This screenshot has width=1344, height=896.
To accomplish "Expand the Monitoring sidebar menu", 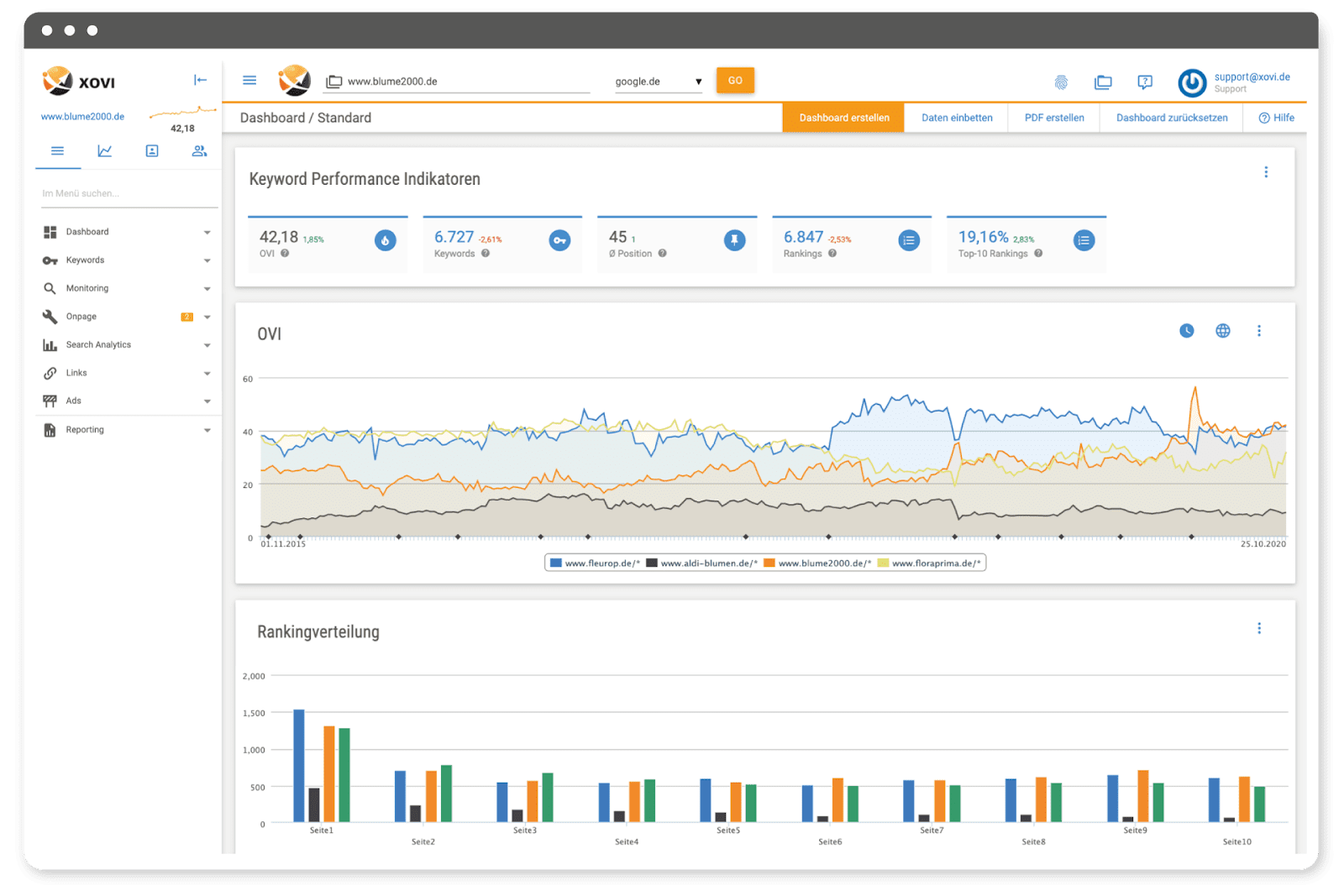I will pos(127,288).
